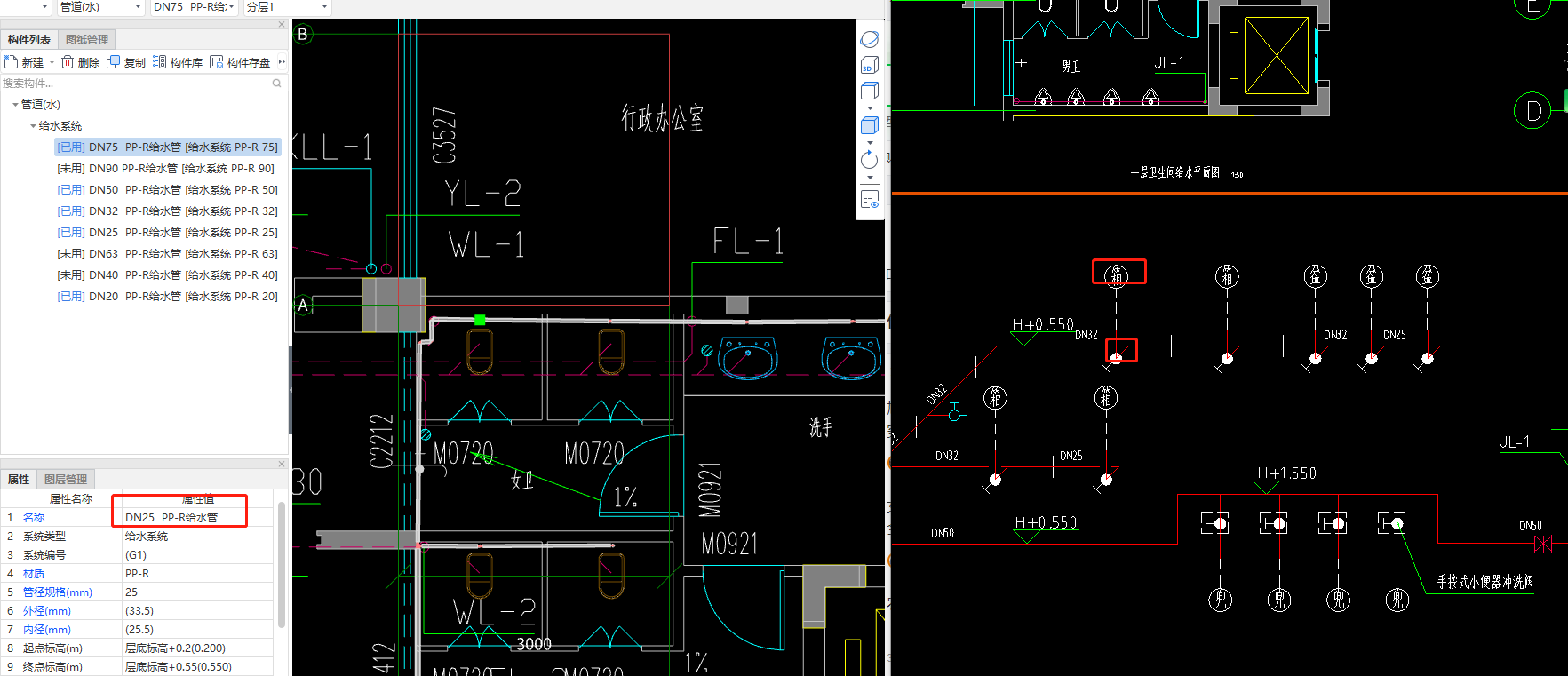Click the 名称 property label
Screen dimensions: 1568x676
[34, 517]
